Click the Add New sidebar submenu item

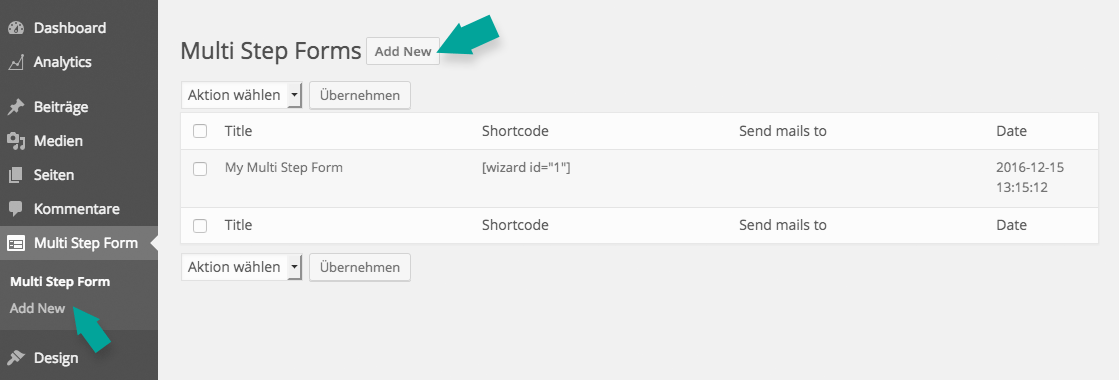pyautogui.click(x=37, y=309)
